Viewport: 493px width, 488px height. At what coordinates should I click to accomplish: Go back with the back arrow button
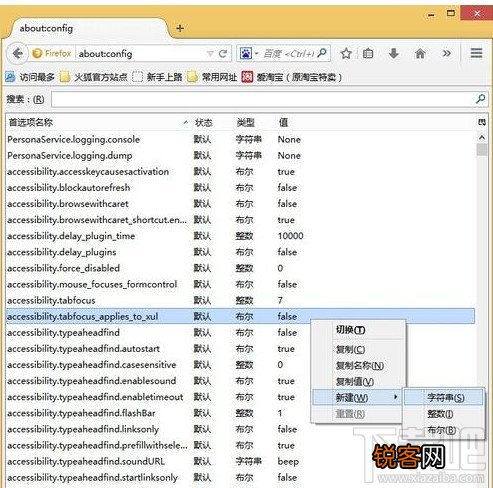(17, 54)
